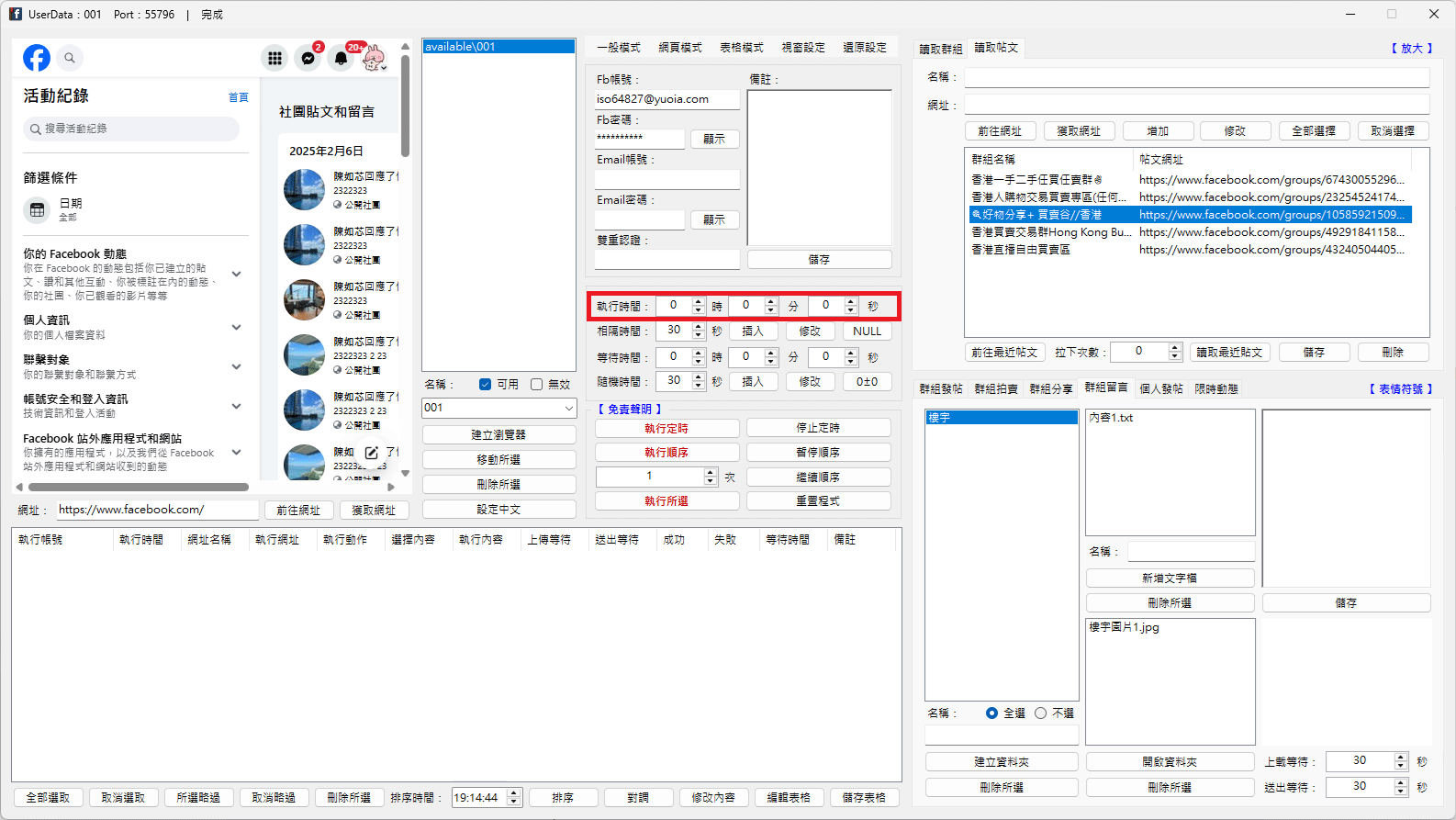This screenshot has height=820, width=1456.
Task: Click the 讀取最近貼文 button
Action: (x=1229, y=353)
